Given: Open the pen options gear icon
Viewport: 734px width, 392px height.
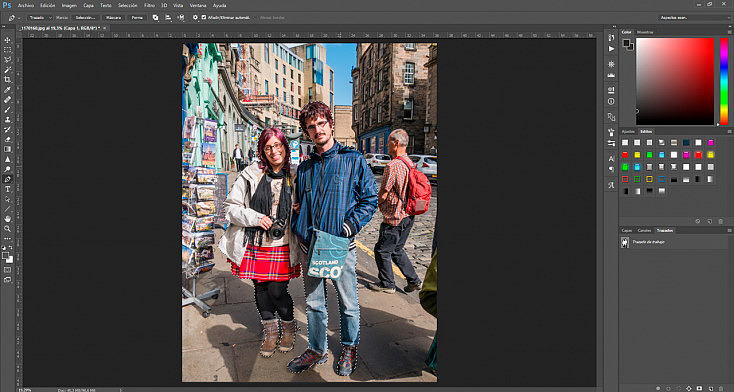Looking at the screenshot, I should click(x=195, y=17).
